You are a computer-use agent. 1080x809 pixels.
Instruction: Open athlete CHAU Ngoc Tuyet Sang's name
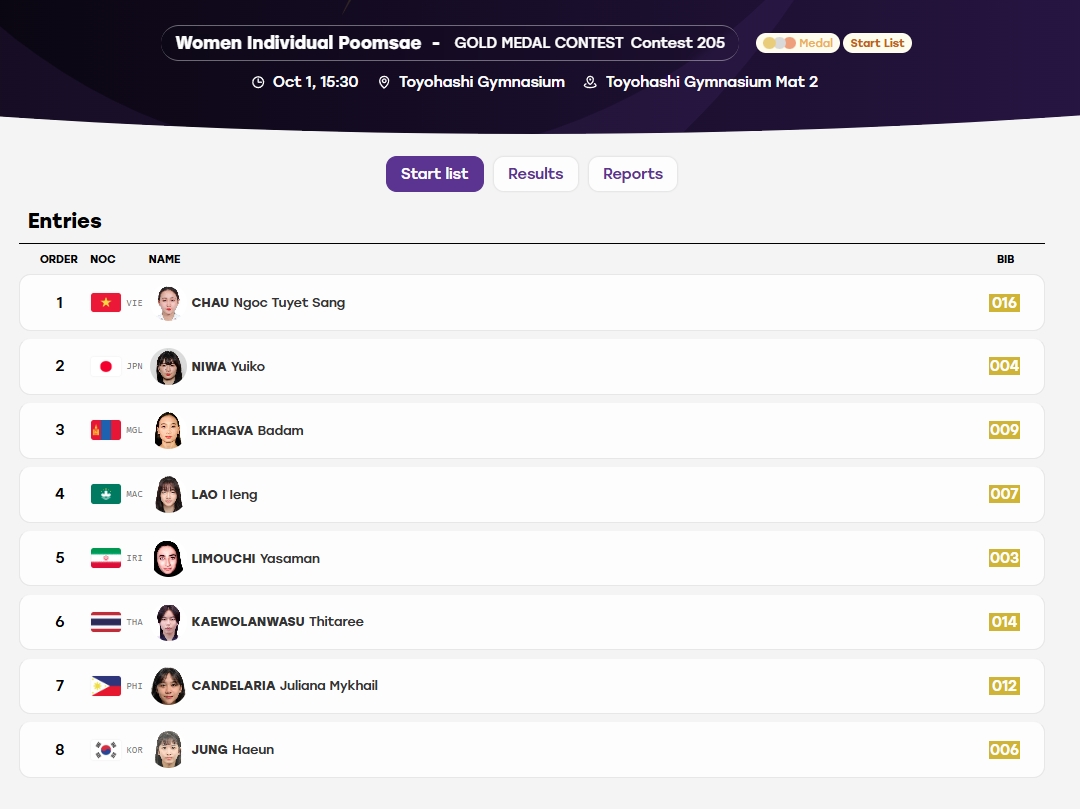[x=268, y=303]
